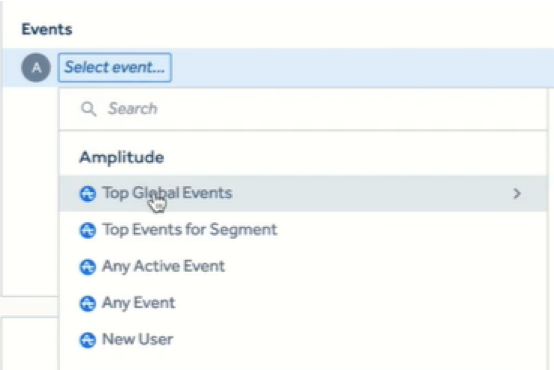This screenshot has height=370, width=554.
Task: Click the Events section heading
Action: (x=47, y=29)
